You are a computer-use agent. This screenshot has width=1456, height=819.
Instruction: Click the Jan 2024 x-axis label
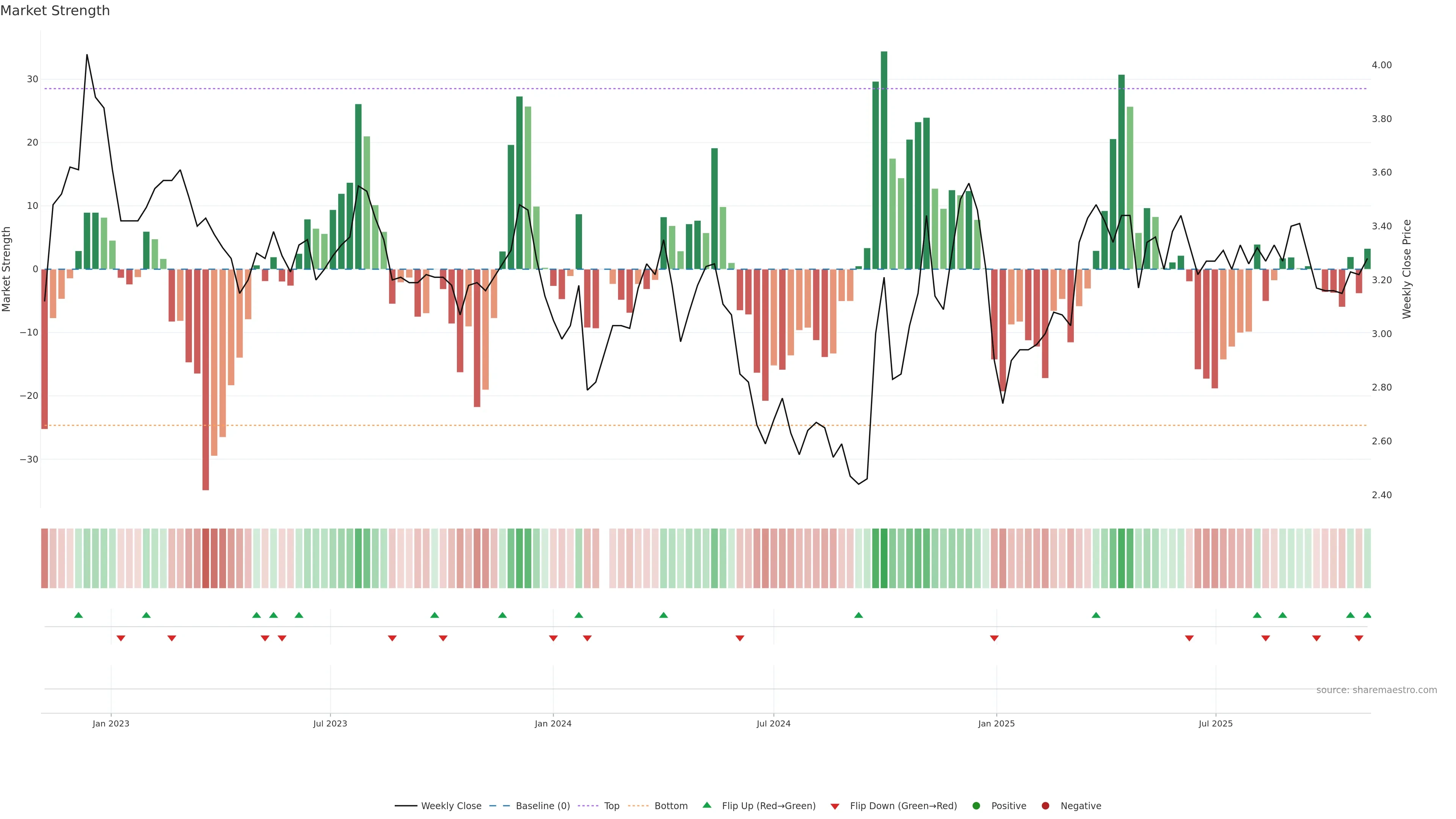(x=553, y=723)
